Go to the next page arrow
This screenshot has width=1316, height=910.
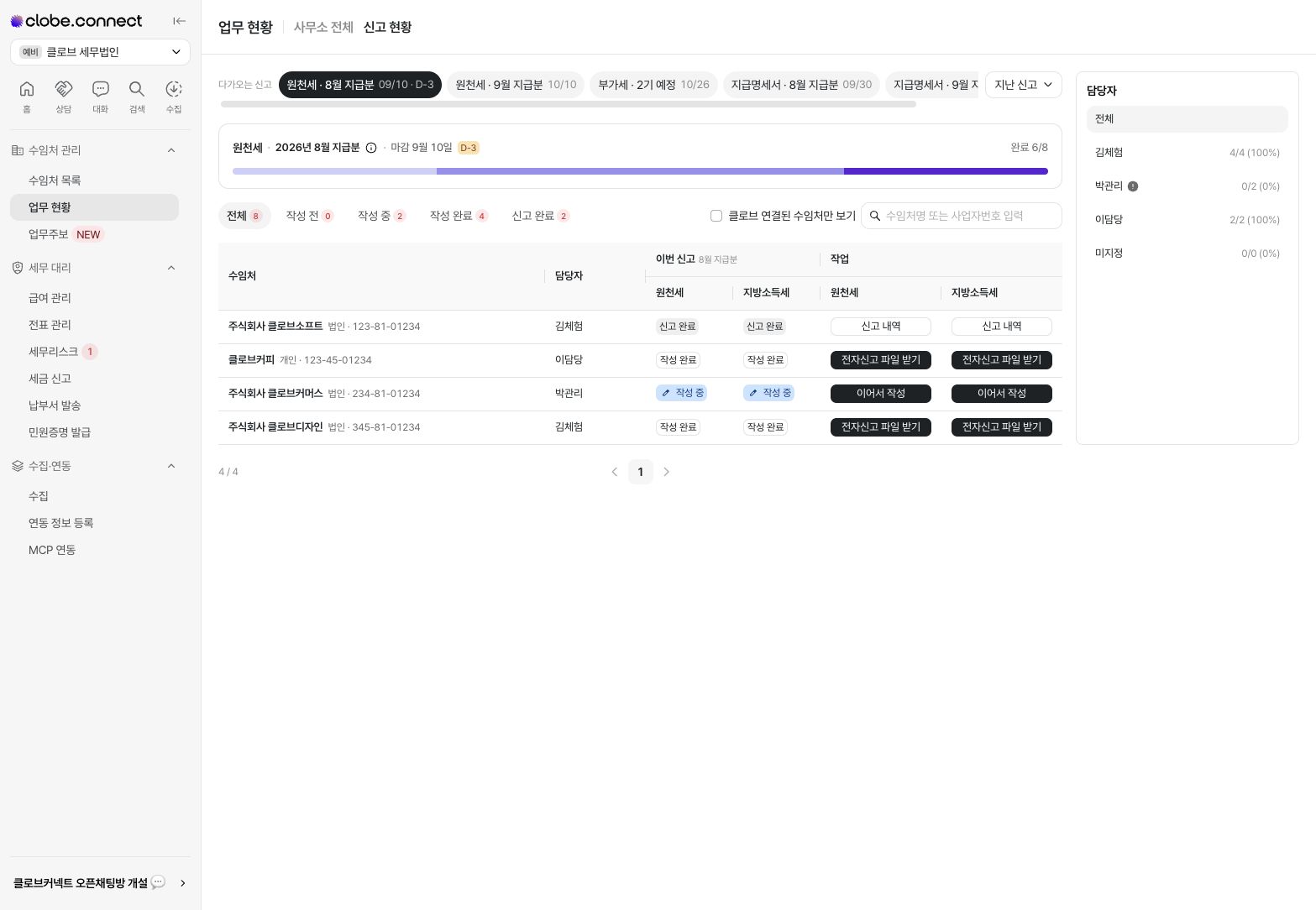click(x=667, y=472)
